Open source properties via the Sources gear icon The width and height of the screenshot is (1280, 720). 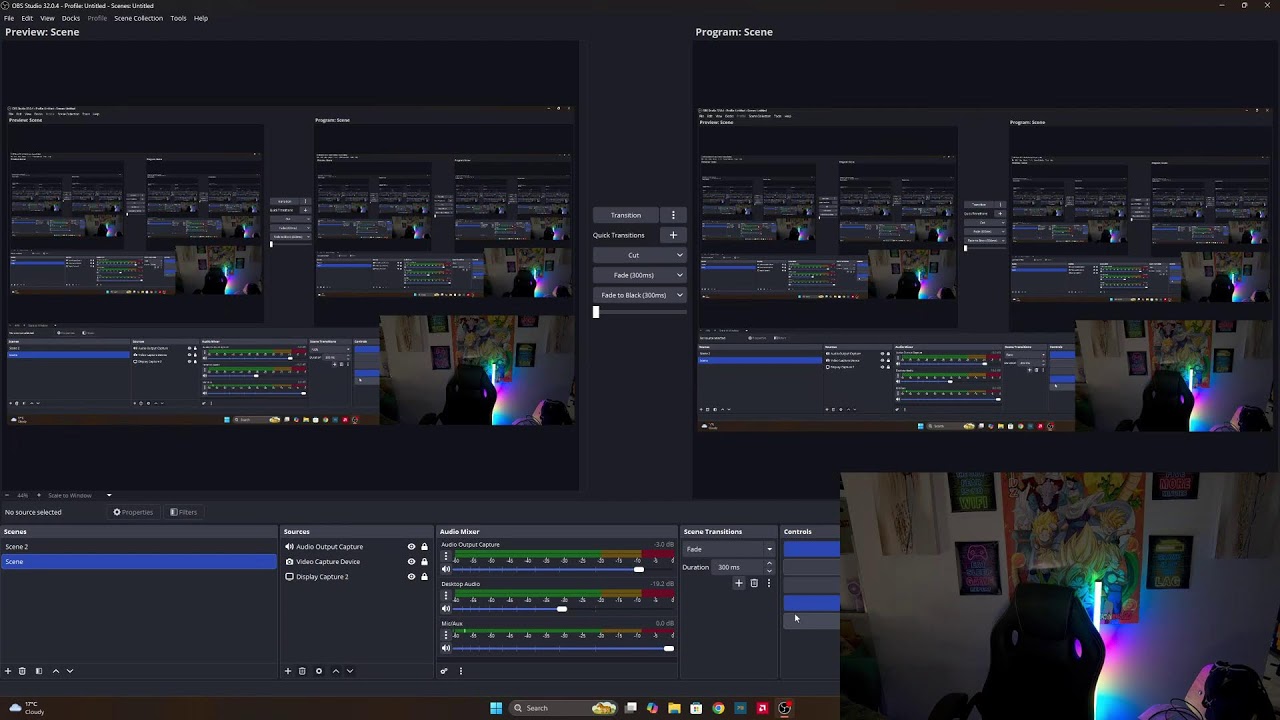pos(319,671)
